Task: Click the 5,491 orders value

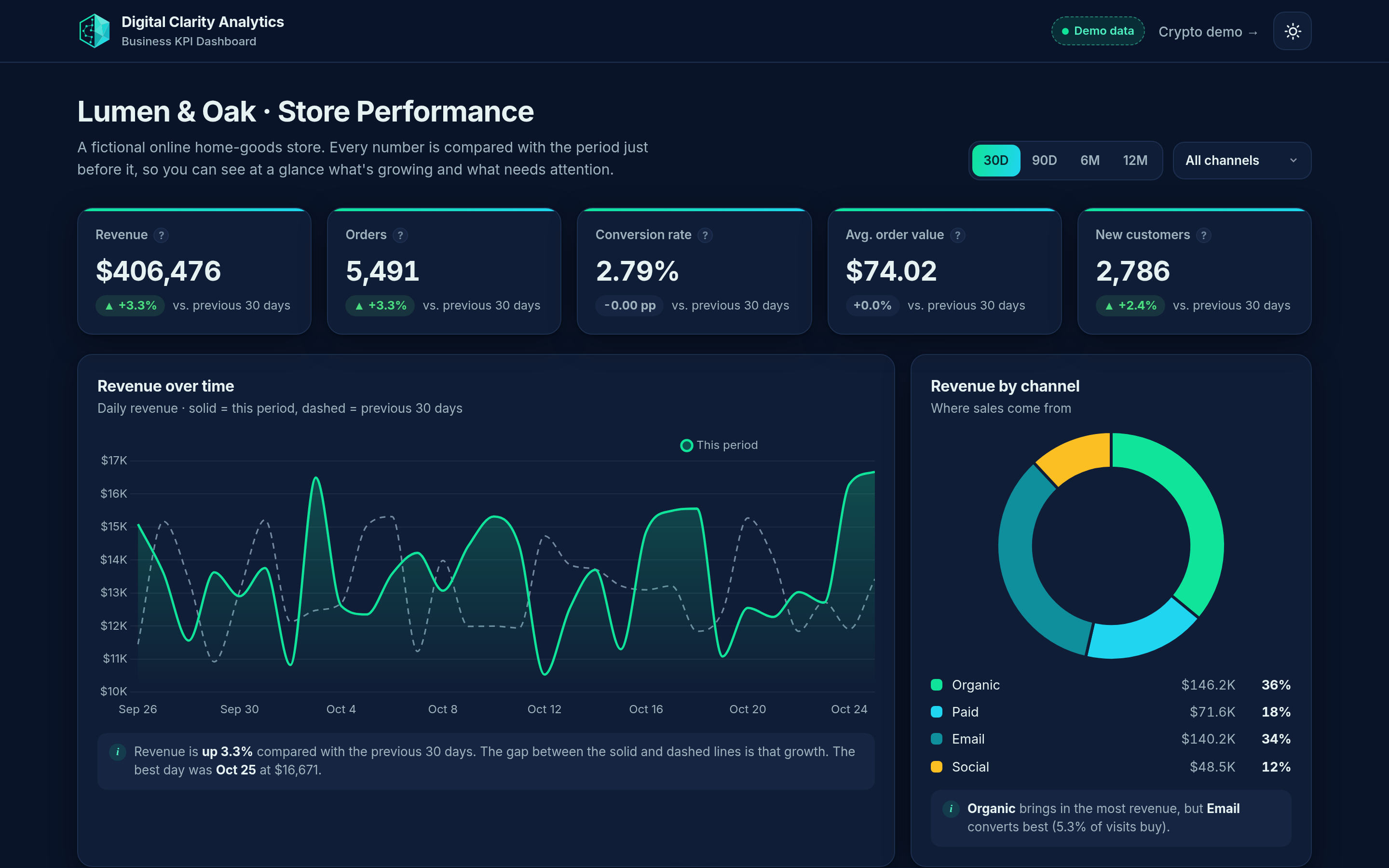Action: [x=383, y=271]
